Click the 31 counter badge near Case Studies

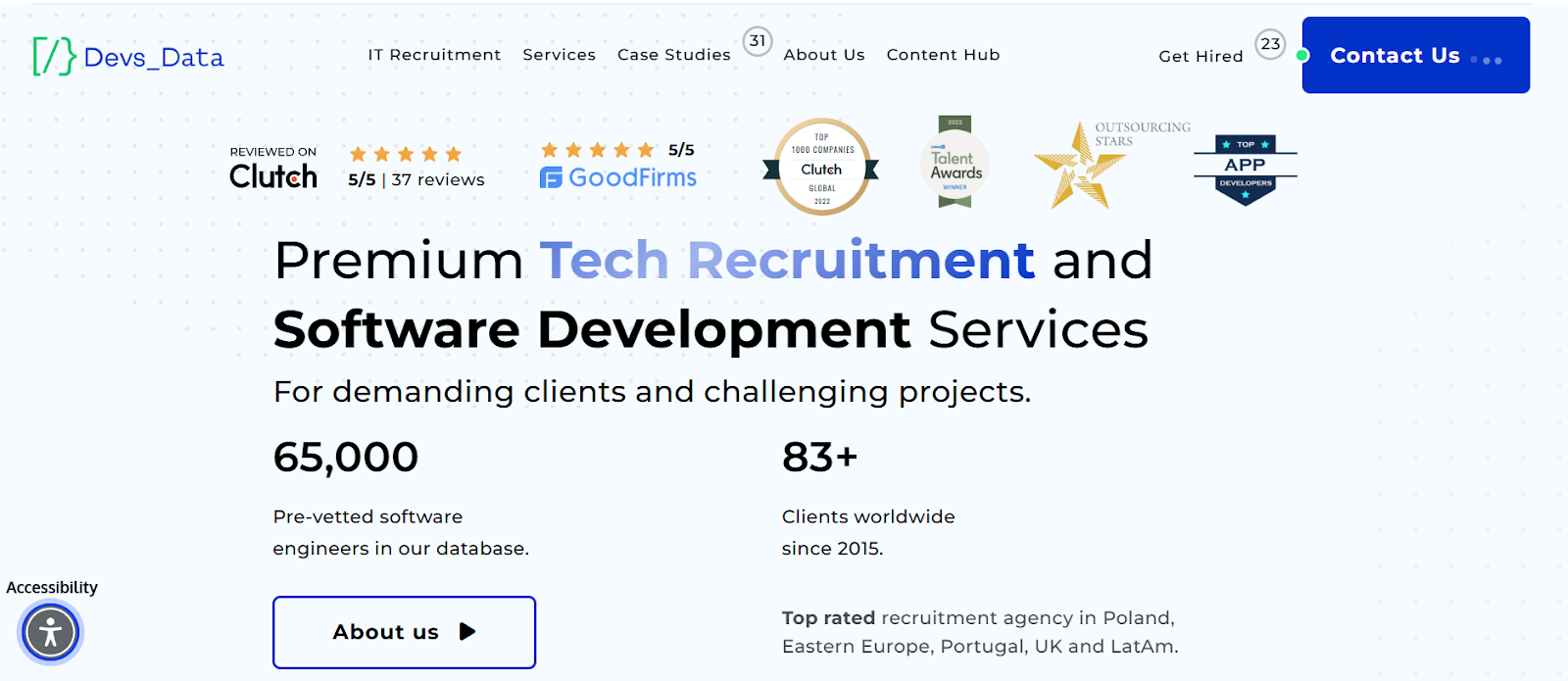758,41
